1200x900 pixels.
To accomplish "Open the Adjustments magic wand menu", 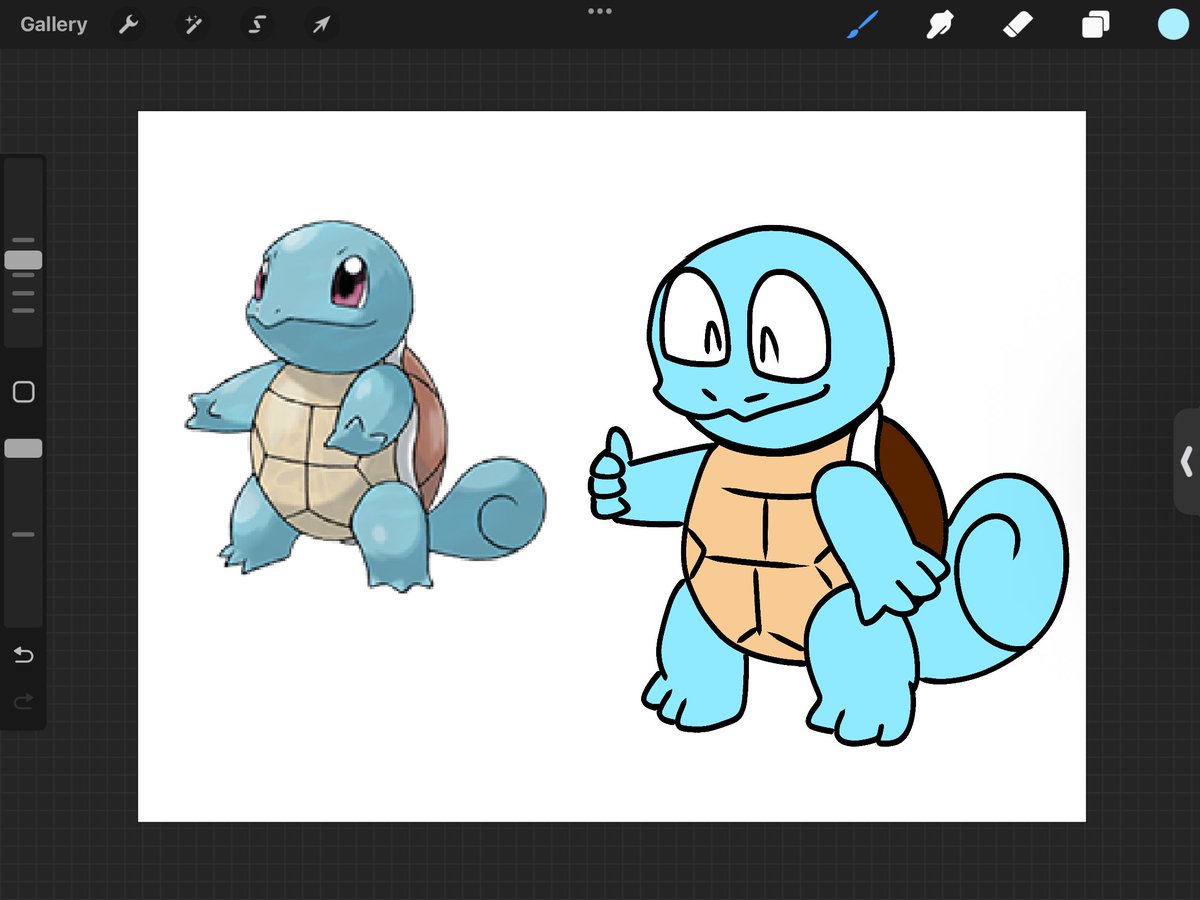I will coord(192,24).
